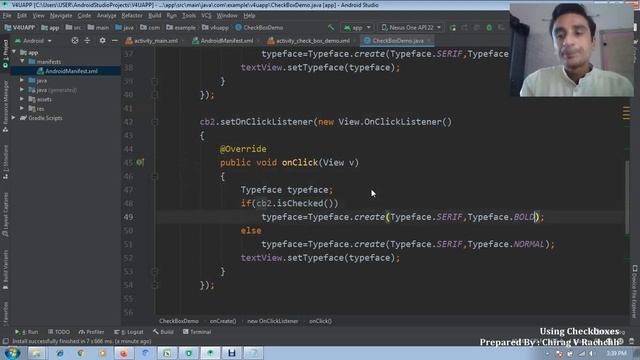Screen dimensions: 640x360
Task: Open the Run tool window button
Action: (27, 332)
